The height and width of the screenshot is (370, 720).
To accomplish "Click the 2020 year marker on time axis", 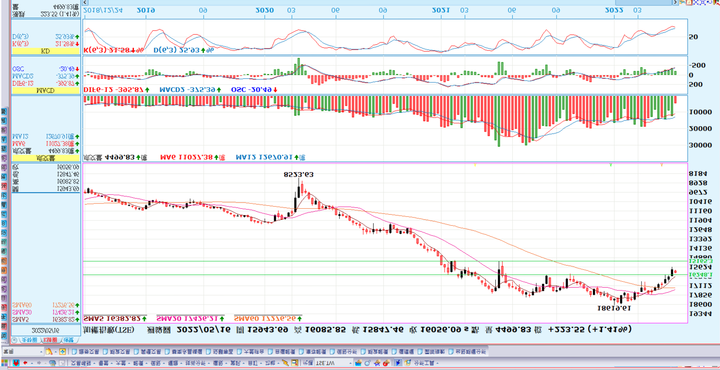I will coord(264,10).
